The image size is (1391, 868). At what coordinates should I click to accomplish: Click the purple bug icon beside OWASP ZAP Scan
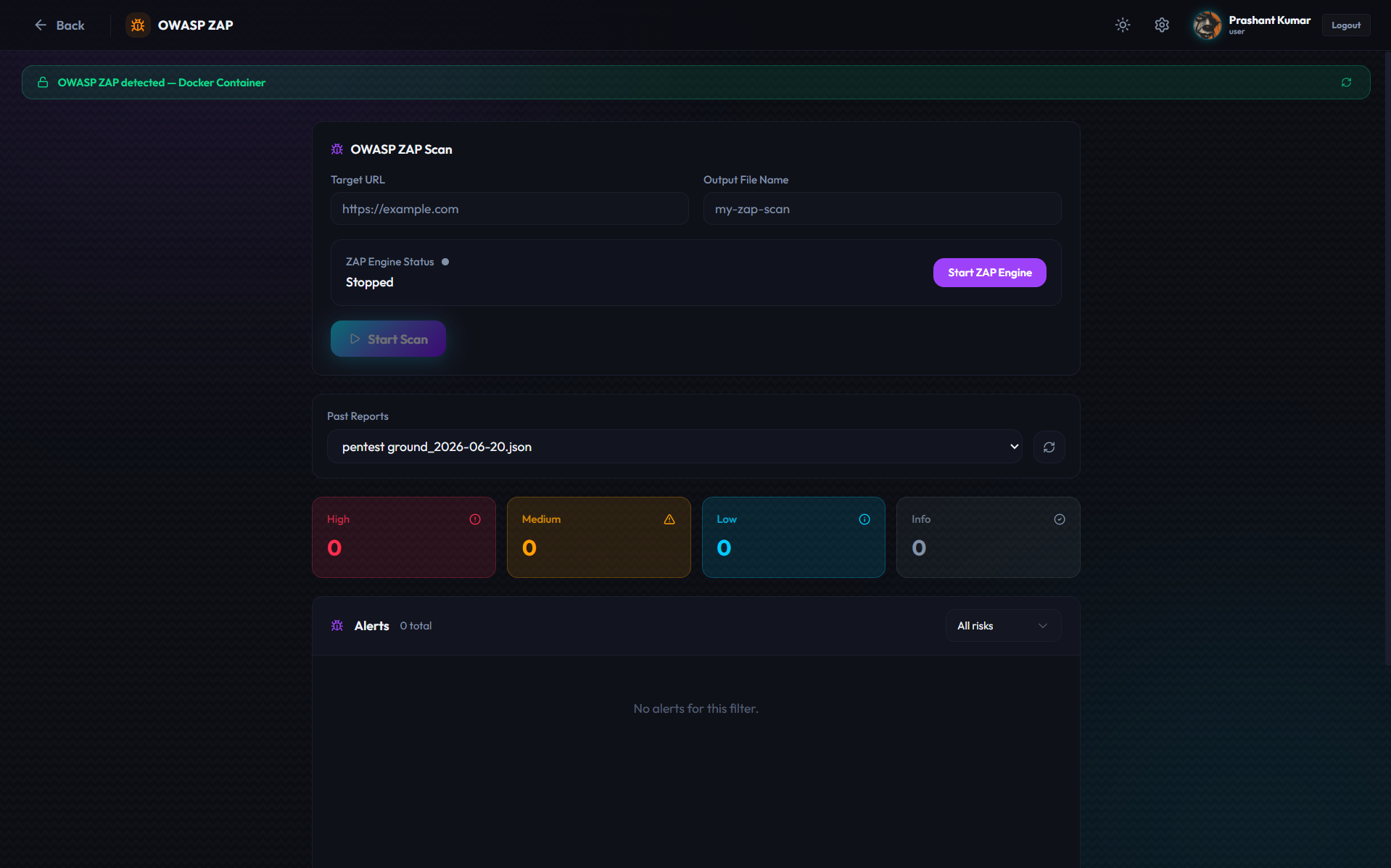click(337, 149)
